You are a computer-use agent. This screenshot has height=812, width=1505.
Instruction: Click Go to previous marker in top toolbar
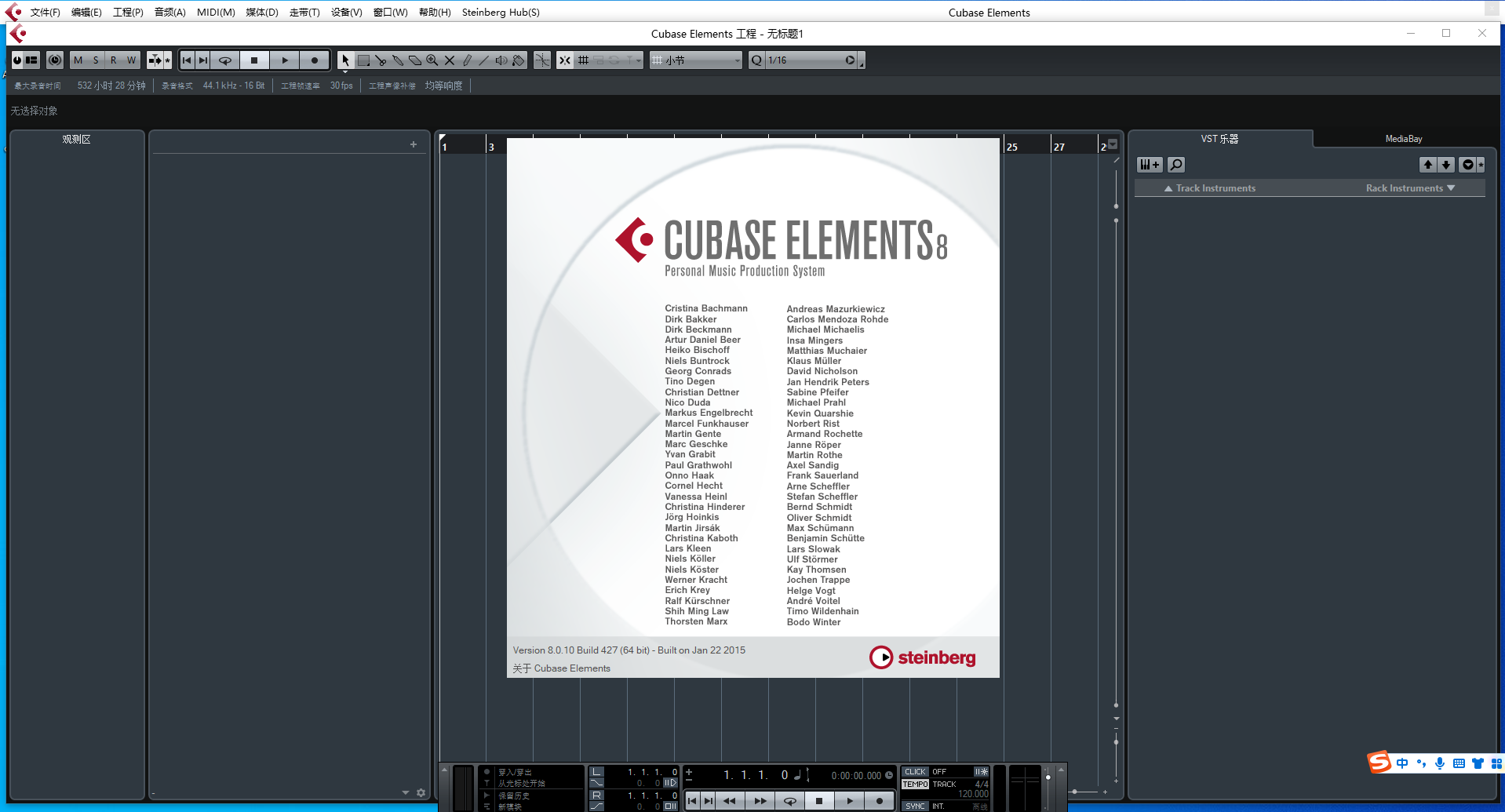point(187,60)
